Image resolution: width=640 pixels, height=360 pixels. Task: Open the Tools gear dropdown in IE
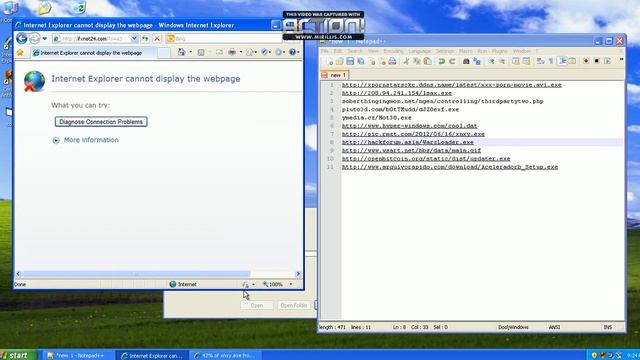tap(280, 52)
